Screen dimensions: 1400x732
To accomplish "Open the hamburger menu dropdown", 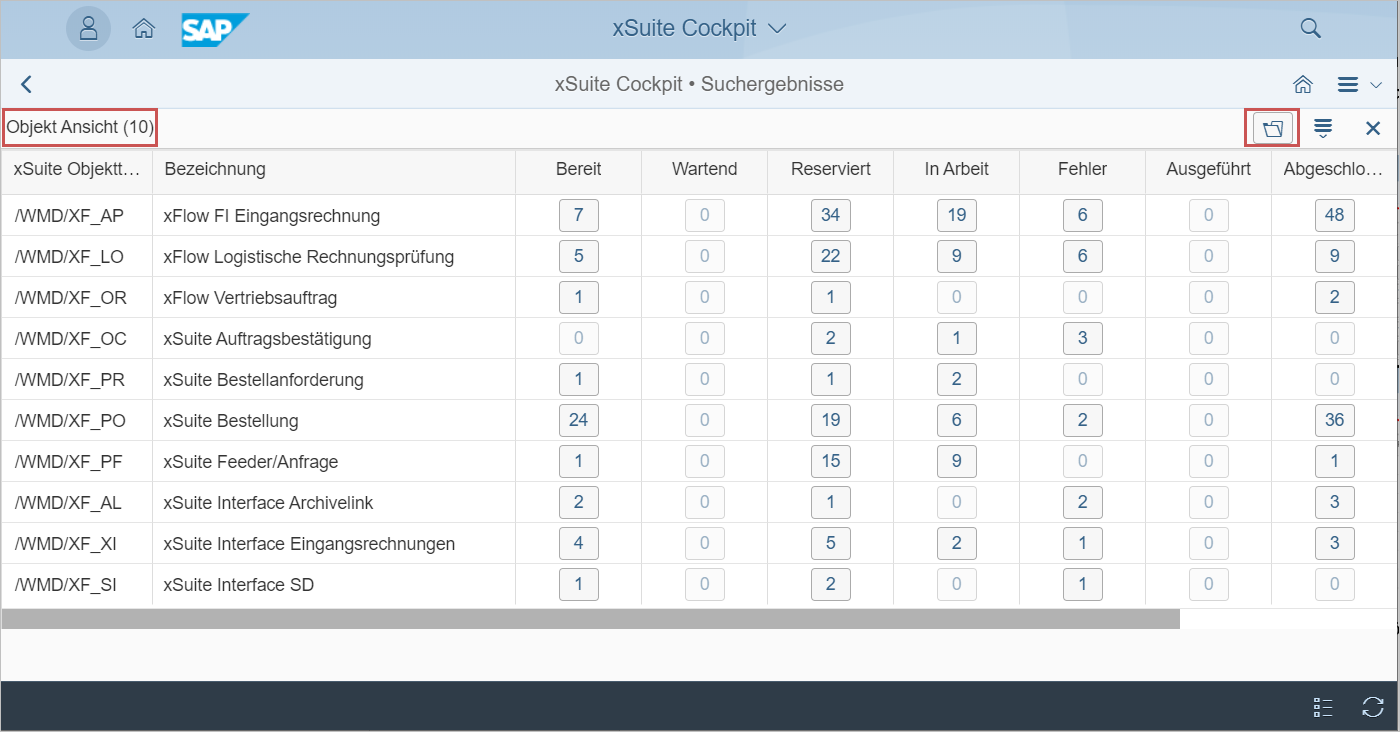I will pyautogui.click(x=1358, y=85).
